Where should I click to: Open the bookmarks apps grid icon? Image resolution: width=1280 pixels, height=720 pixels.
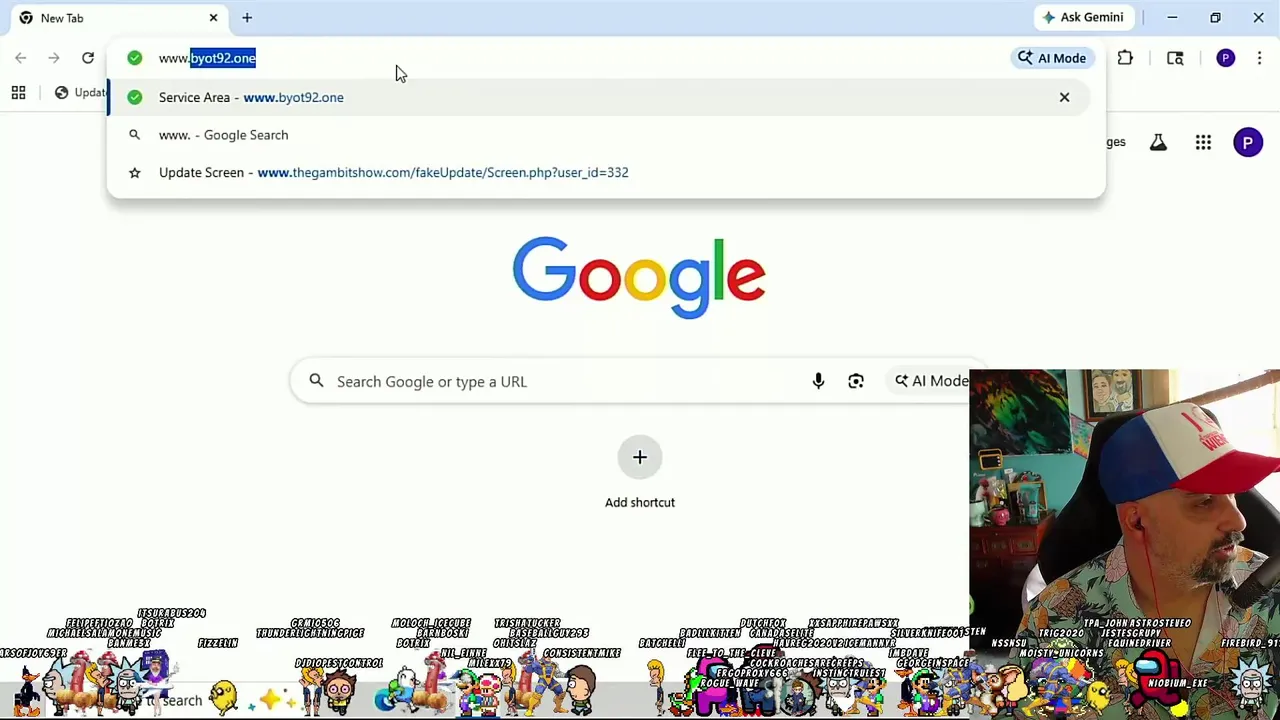tap(18, 93)
